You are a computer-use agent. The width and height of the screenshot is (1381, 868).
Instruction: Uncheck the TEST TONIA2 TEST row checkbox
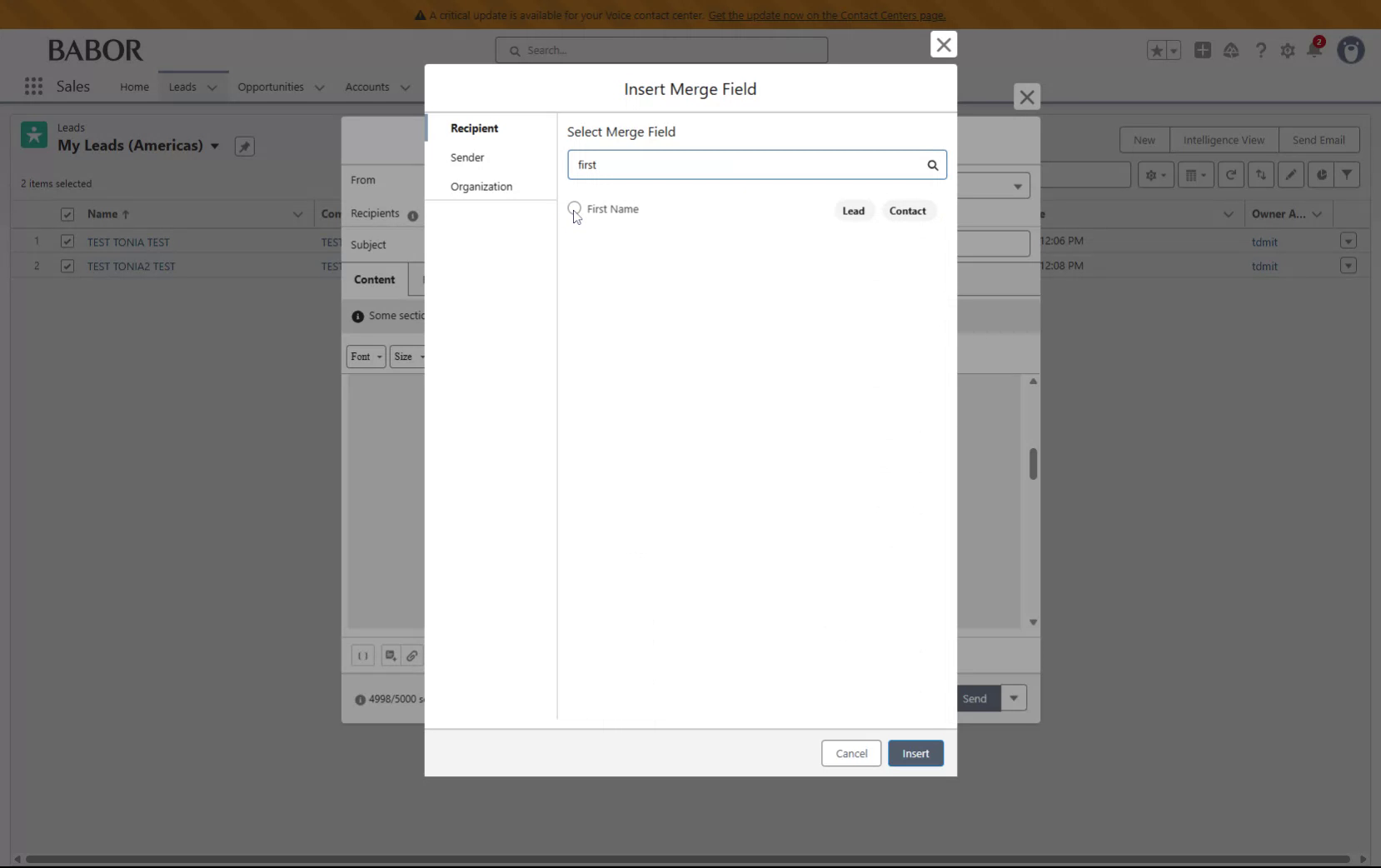tap(67, 266)
